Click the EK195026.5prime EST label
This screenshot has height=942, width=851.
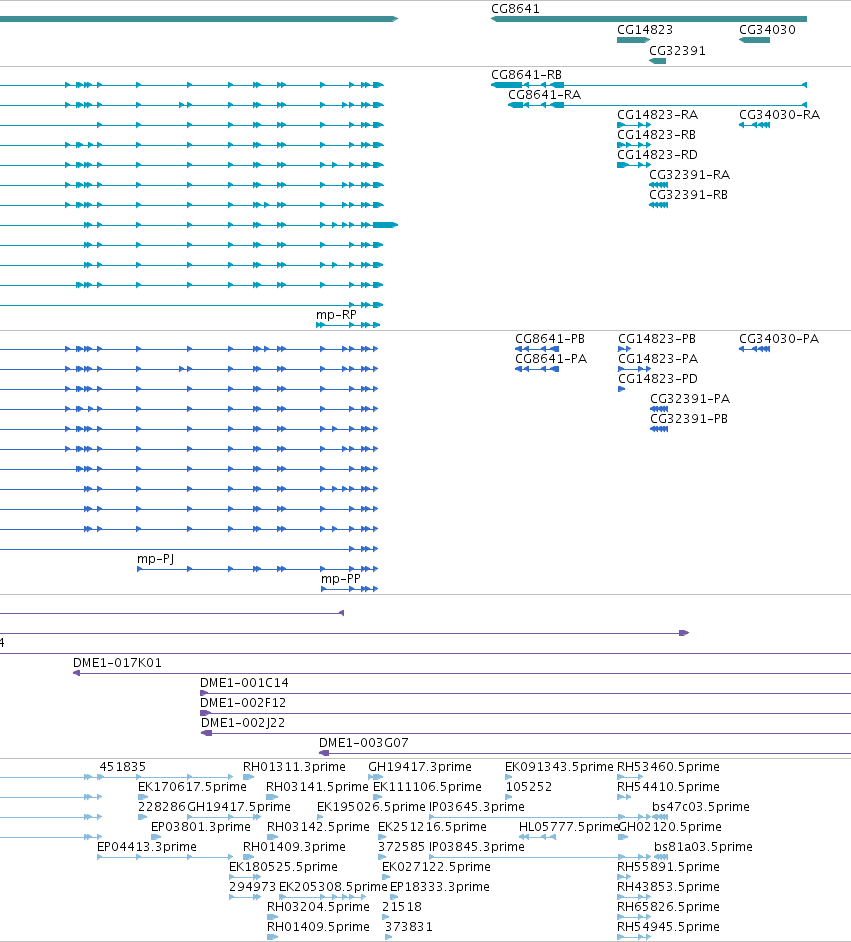(x=371, y=807)
